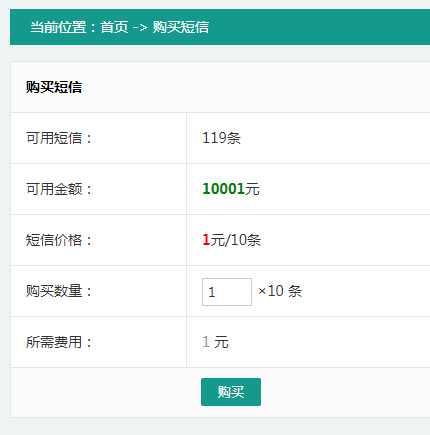
Task: Click the -> breadcrumb separator arrow
Action: click(140, 27)
